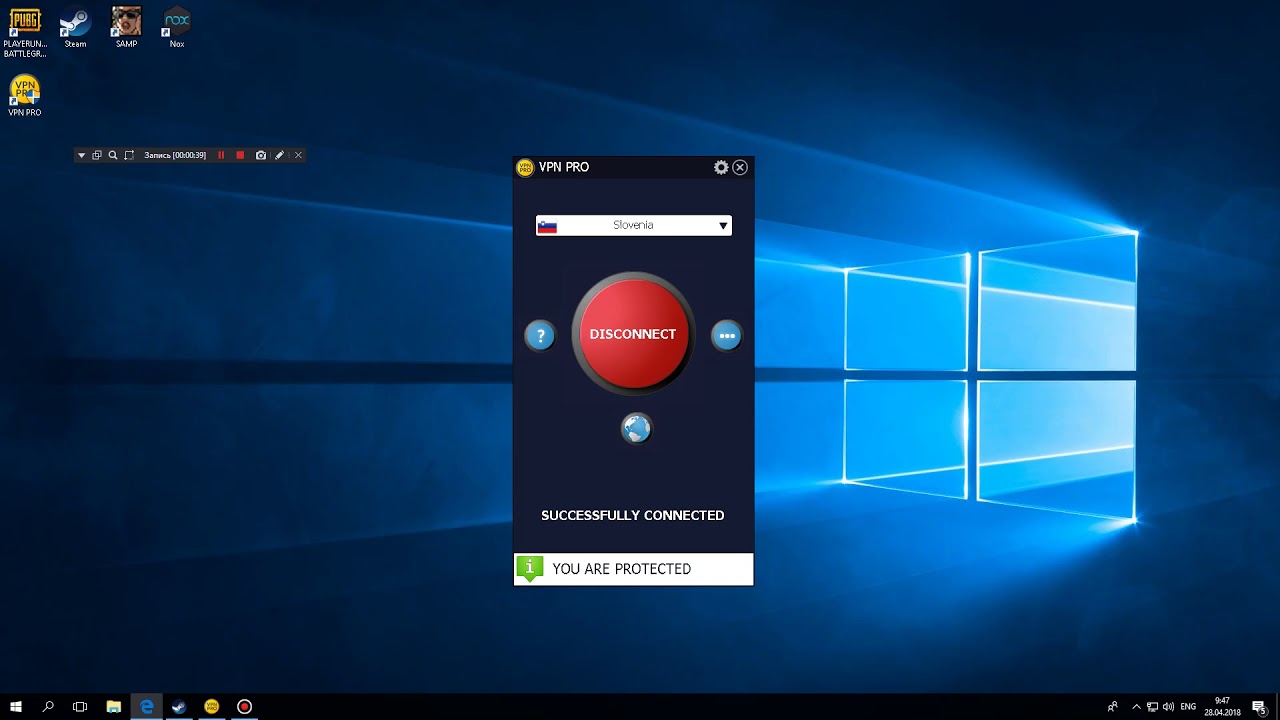Open the Slovenia country dropdown
Viewport: 1280px width, 720px height.
pyautogui.click(x=634, y=225)
